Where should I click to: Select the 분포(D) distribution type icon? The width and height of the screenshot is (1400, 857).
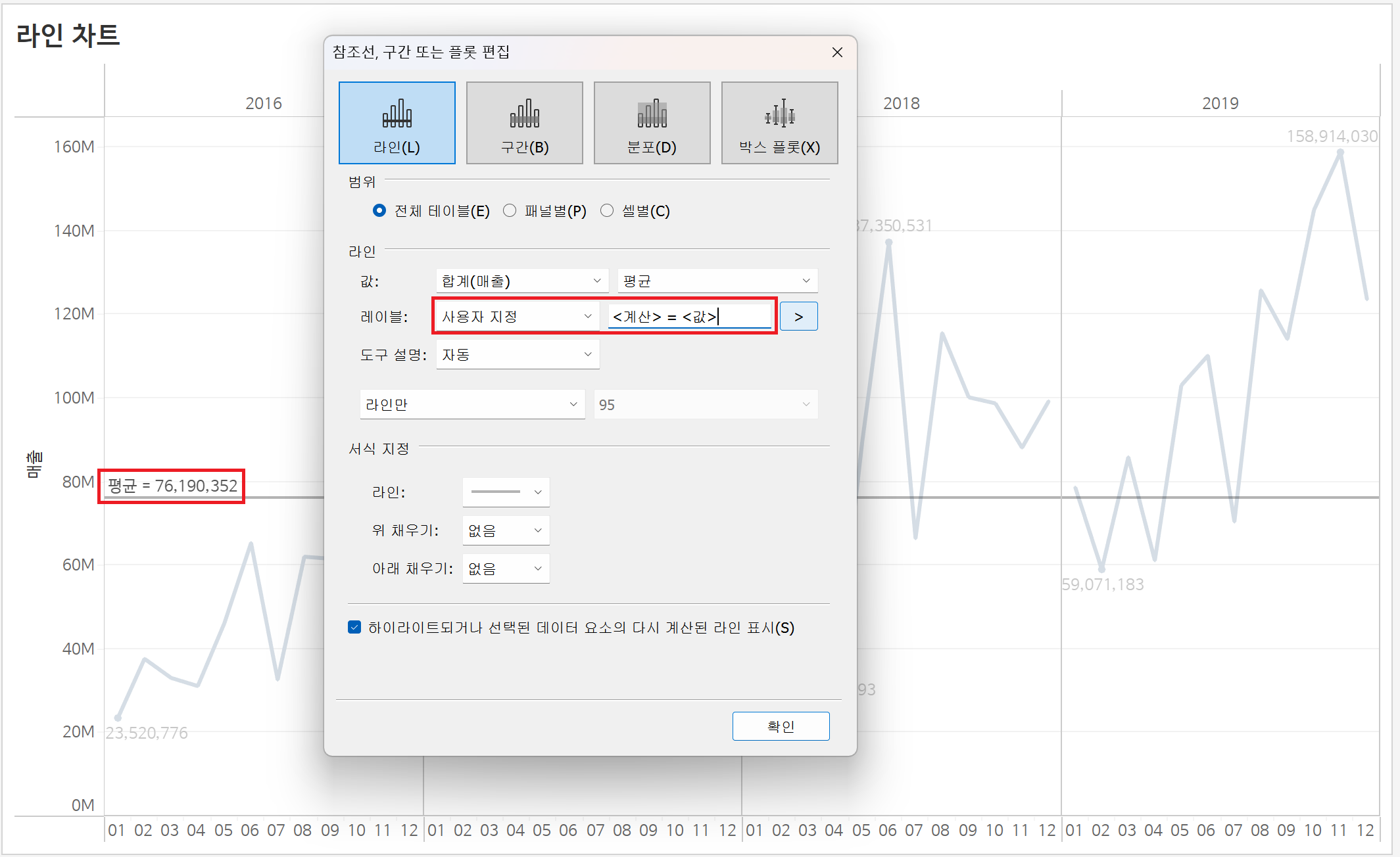click(x=652, y=123)
